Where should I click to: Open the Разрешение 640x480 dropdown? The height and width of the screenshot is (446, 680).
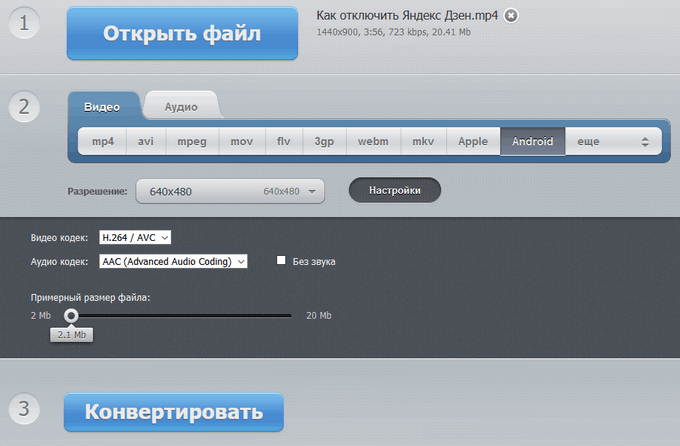(x=230, y=191)
